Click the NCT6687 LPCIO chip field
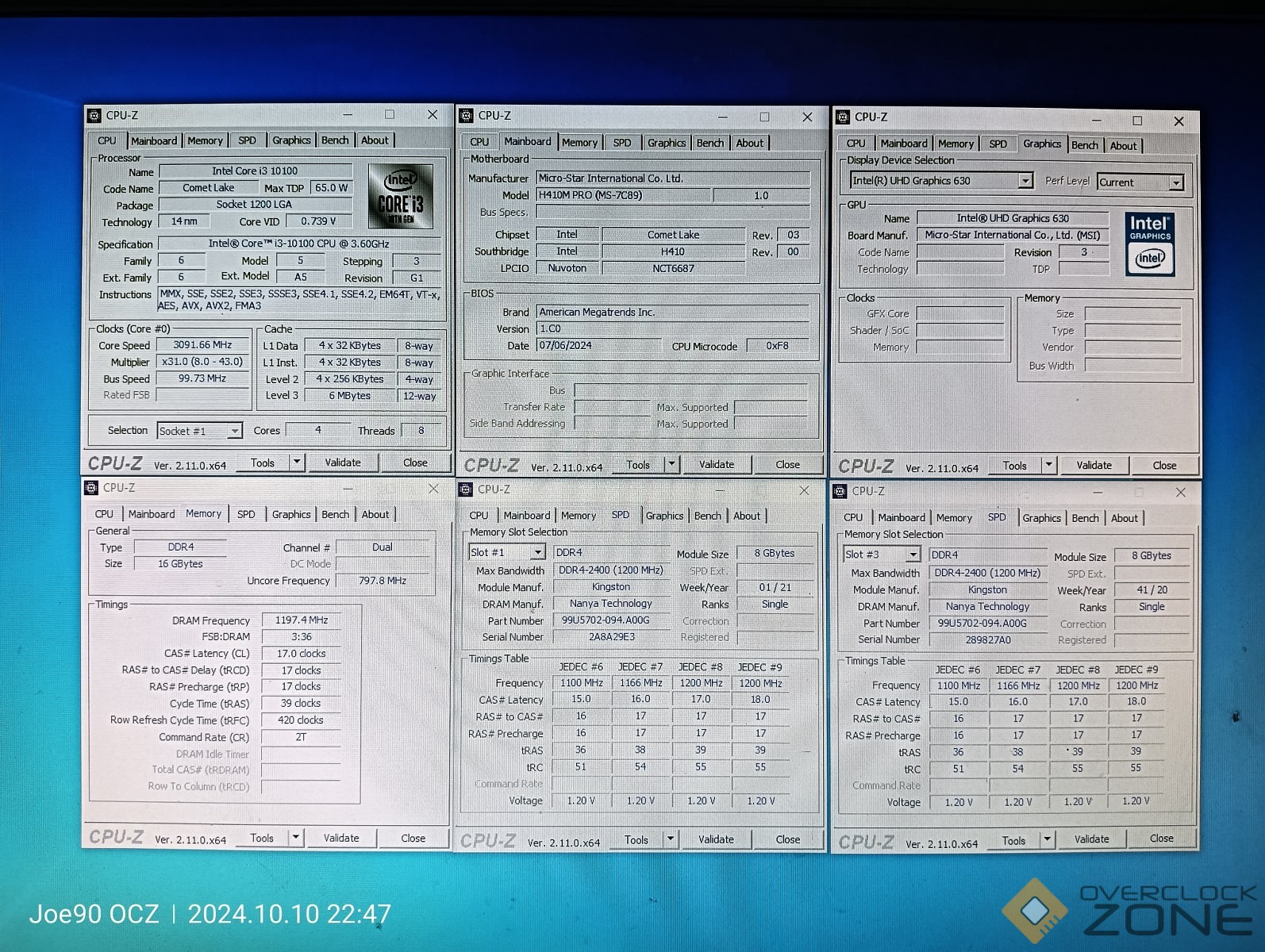The image size is (1265, 952). pos(673,268)
